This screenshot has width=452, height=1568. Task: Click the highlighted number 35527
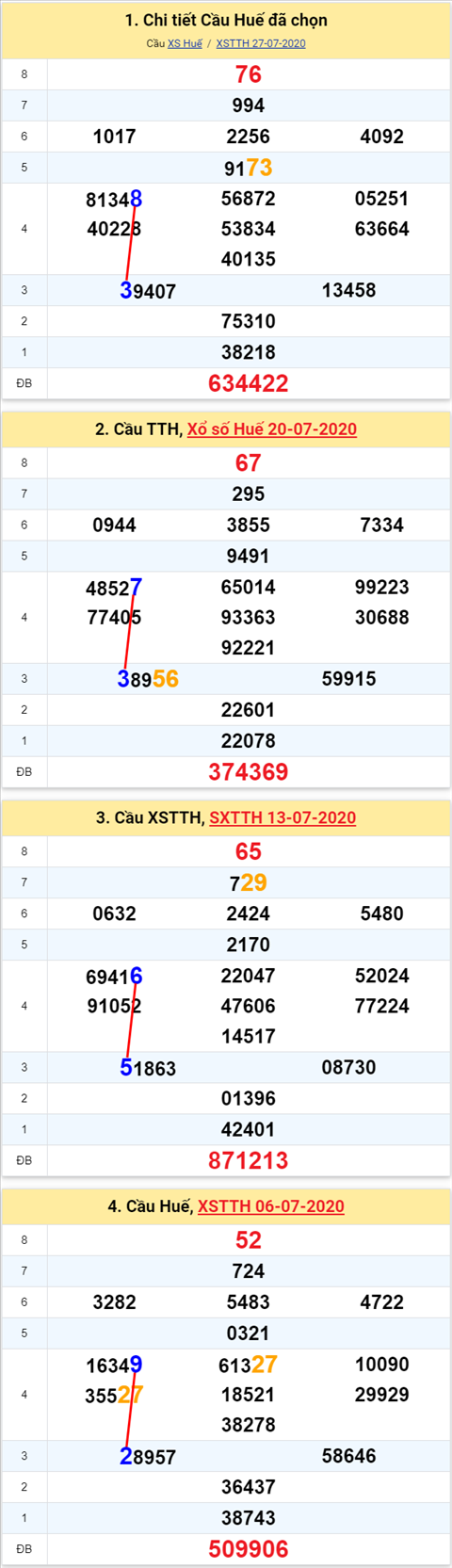(x=114, y=1395)
